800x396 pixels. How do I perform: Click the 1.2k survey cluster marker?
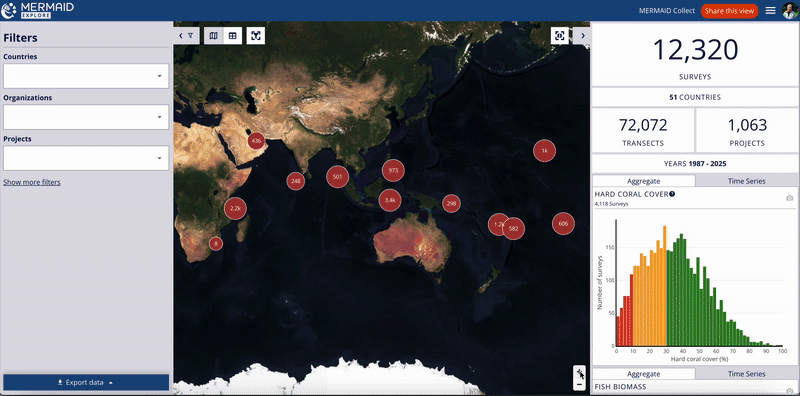tap(497, 224)
